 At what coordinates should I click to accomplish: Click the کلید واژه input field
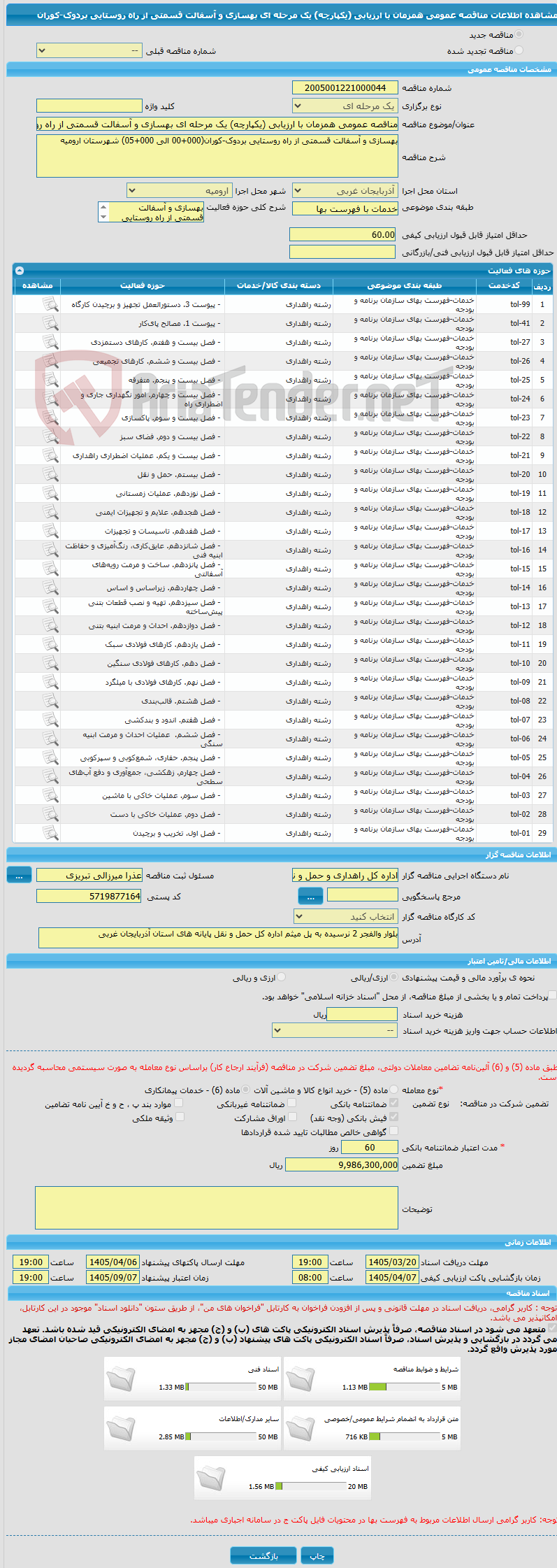[89, 106]
